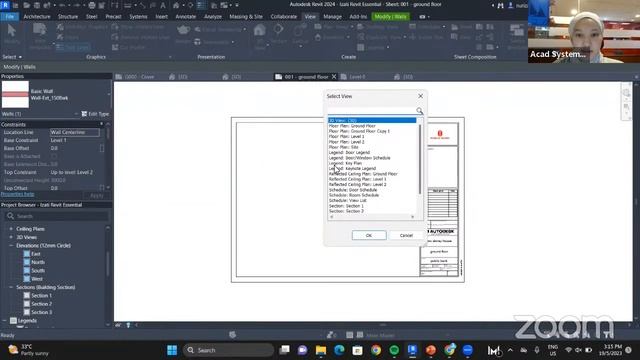Click the search magnifier in Select View dialog
640x360 pixels.
pyautogui.click(x=419, y=111)
